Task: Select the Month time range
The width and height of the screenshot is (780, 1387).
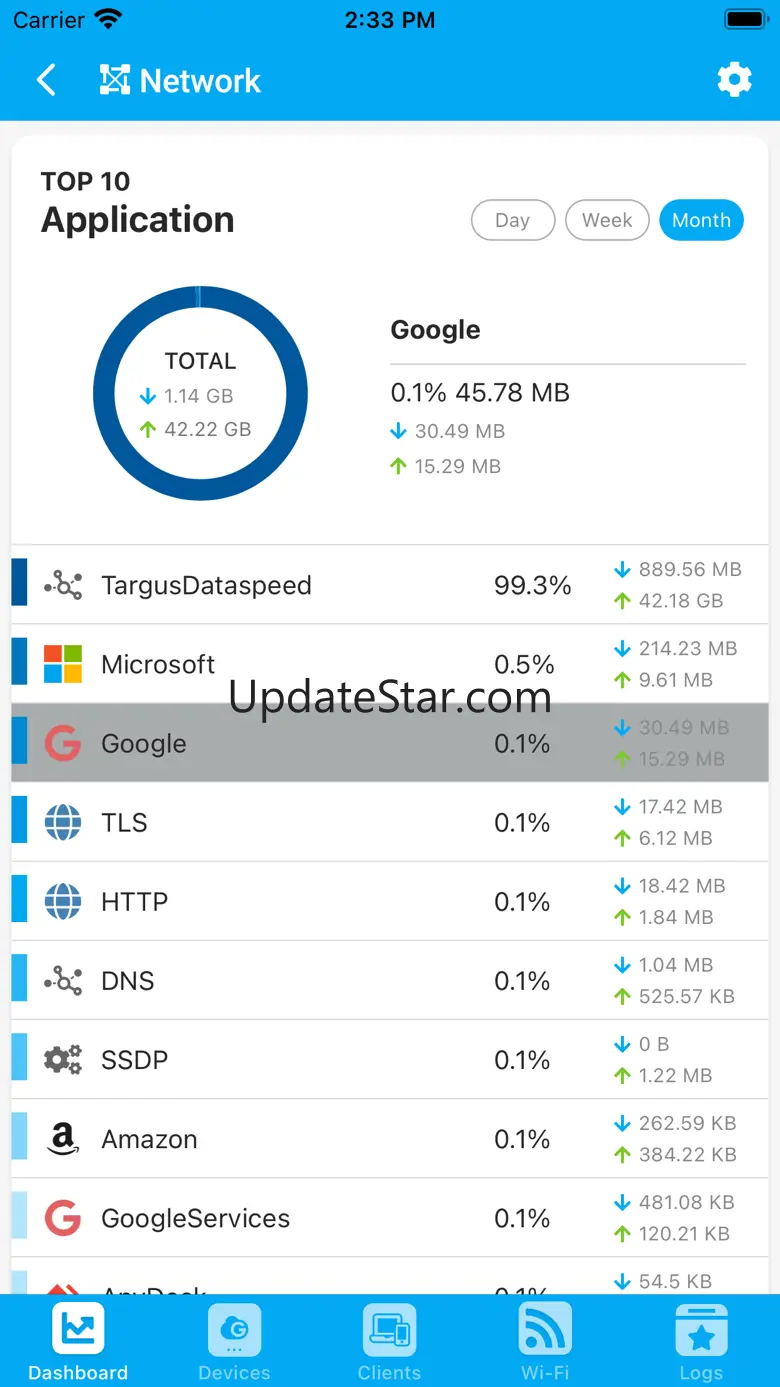Action: pyautogui.click(x=701, y=220)
